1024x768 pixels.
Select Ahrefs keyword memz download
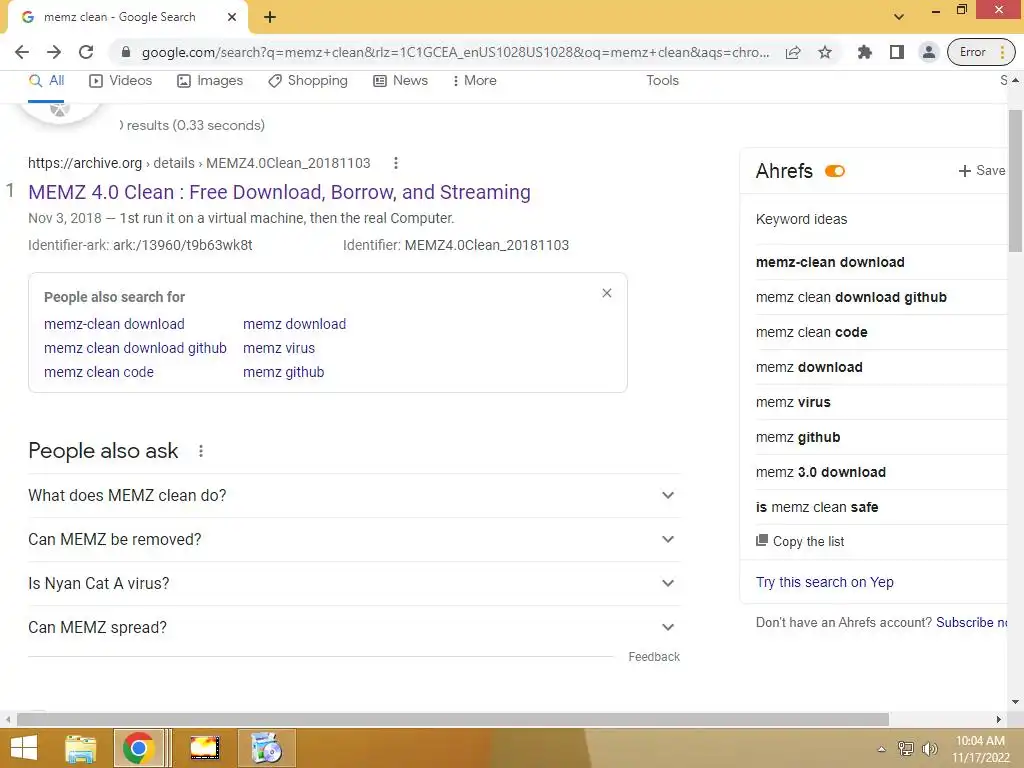coord(809,367)
